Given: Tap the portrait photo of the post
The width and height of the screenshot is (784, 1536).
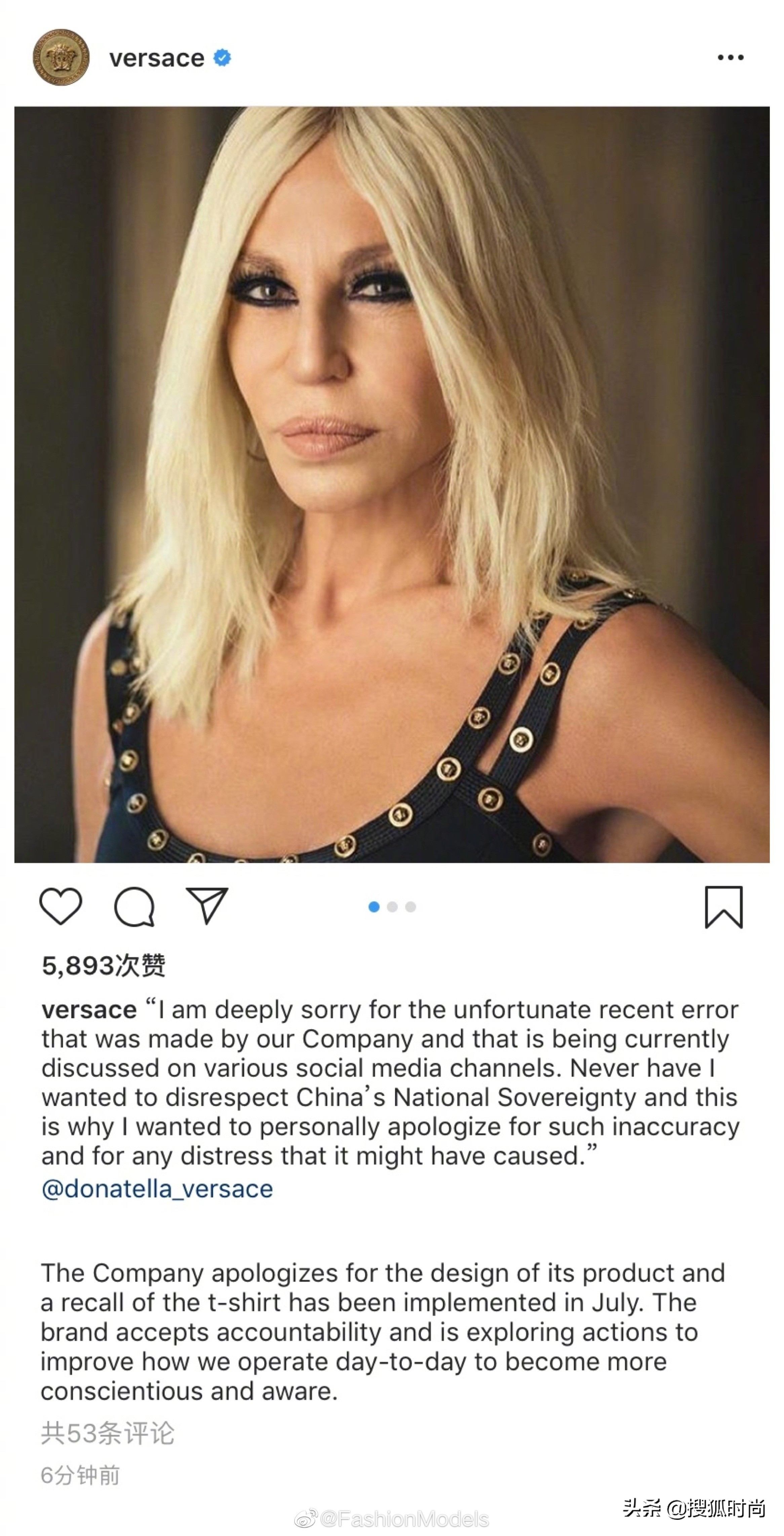Looking at the screenshot, I should click(392, 484).
